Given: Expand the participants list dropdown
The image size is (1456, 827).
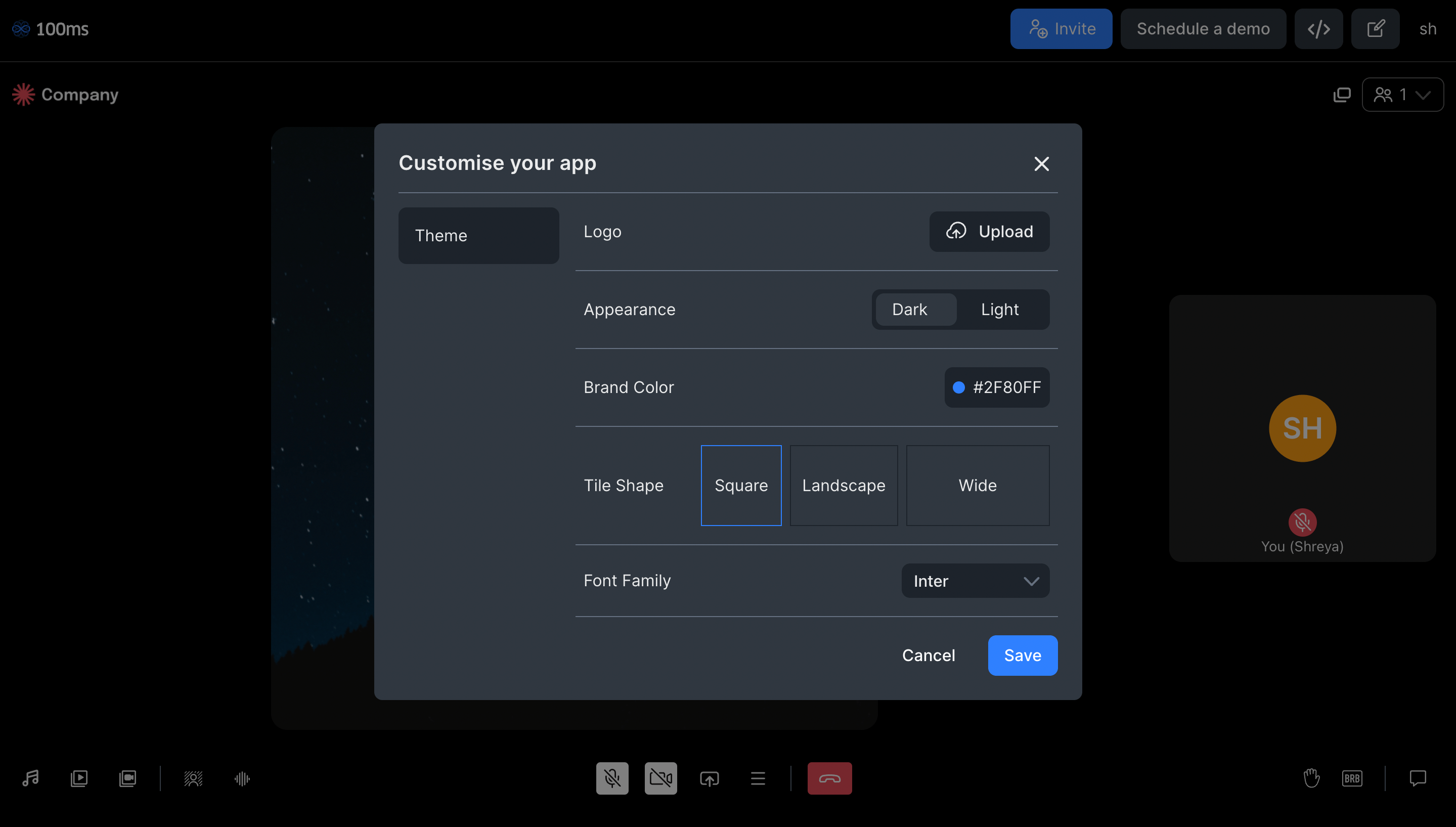Looking at the screenshot, I should click(x=1402, y=94).
